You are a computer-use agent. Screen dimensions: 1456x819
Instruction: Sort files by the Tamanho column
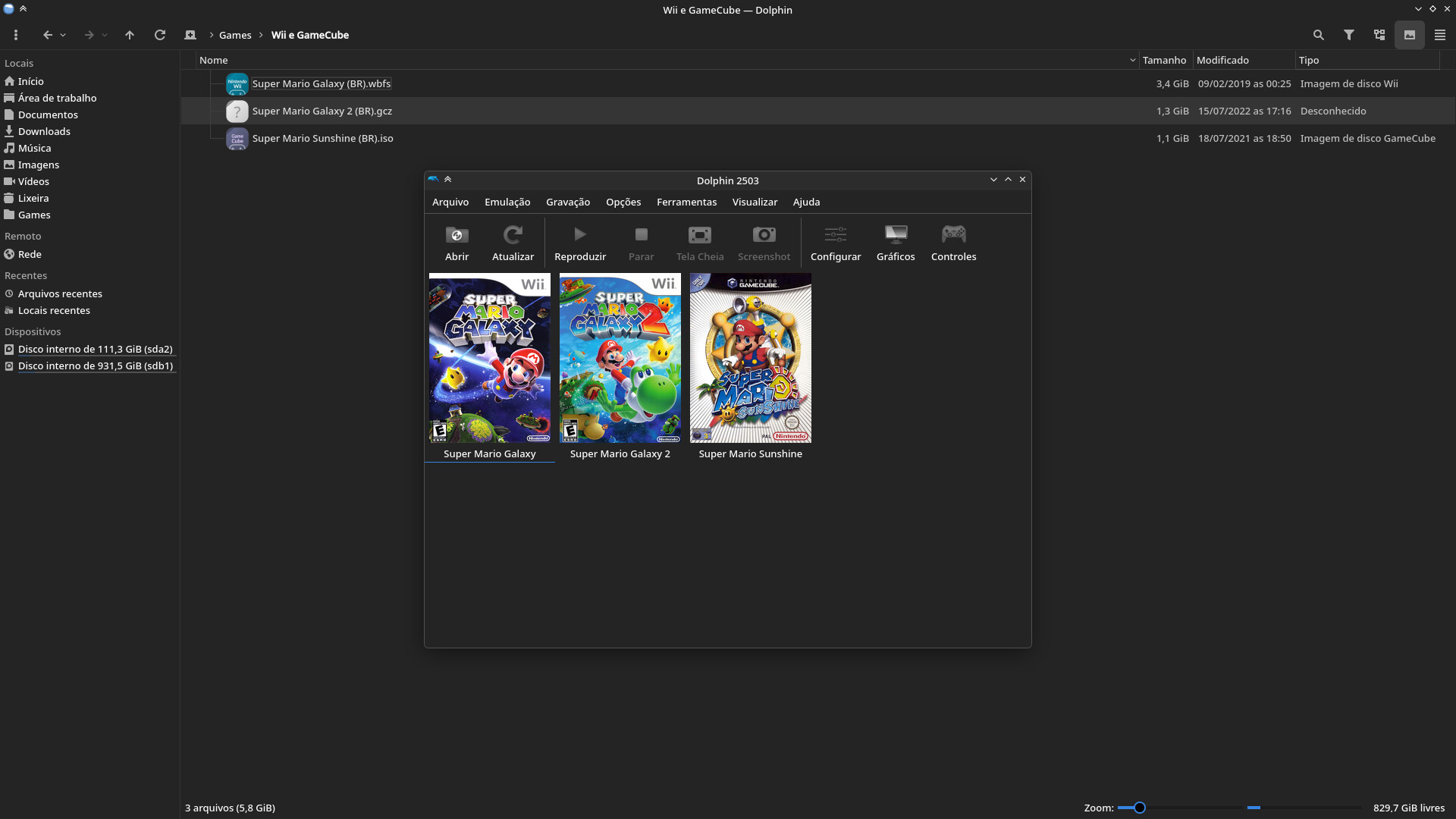pos(1164,60)
